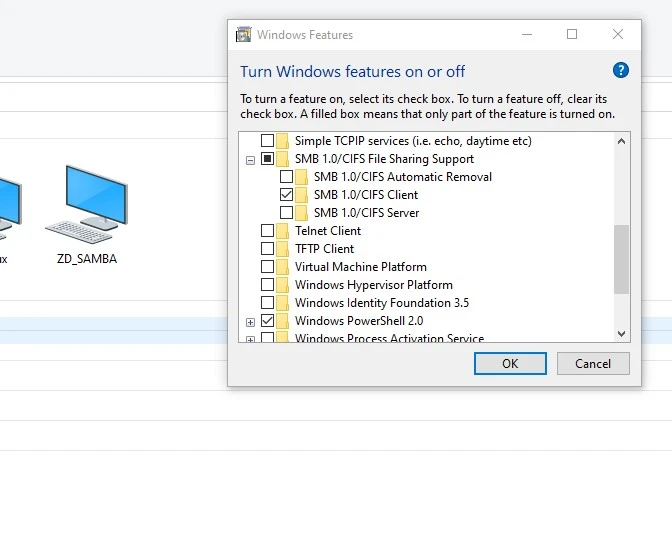Select 'SMB 1.0/CIFS Client' label text
This screenshot has height=540, width=672.
point(366,195)
